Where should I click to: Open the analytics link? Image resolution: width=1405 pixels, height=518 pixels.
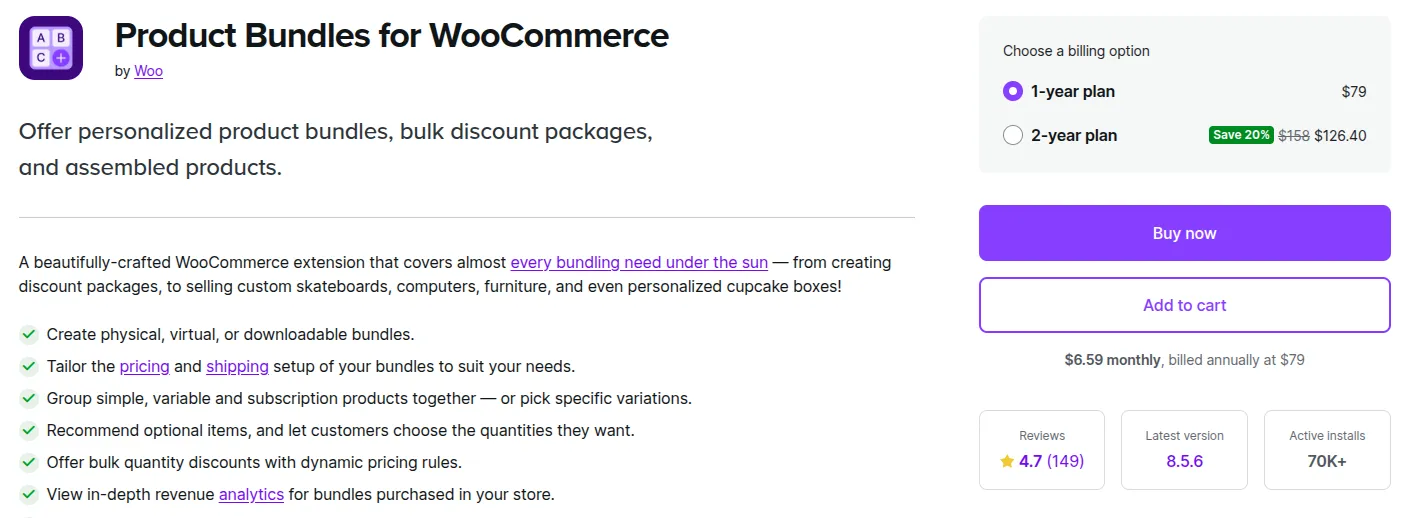tap(251, 494)
